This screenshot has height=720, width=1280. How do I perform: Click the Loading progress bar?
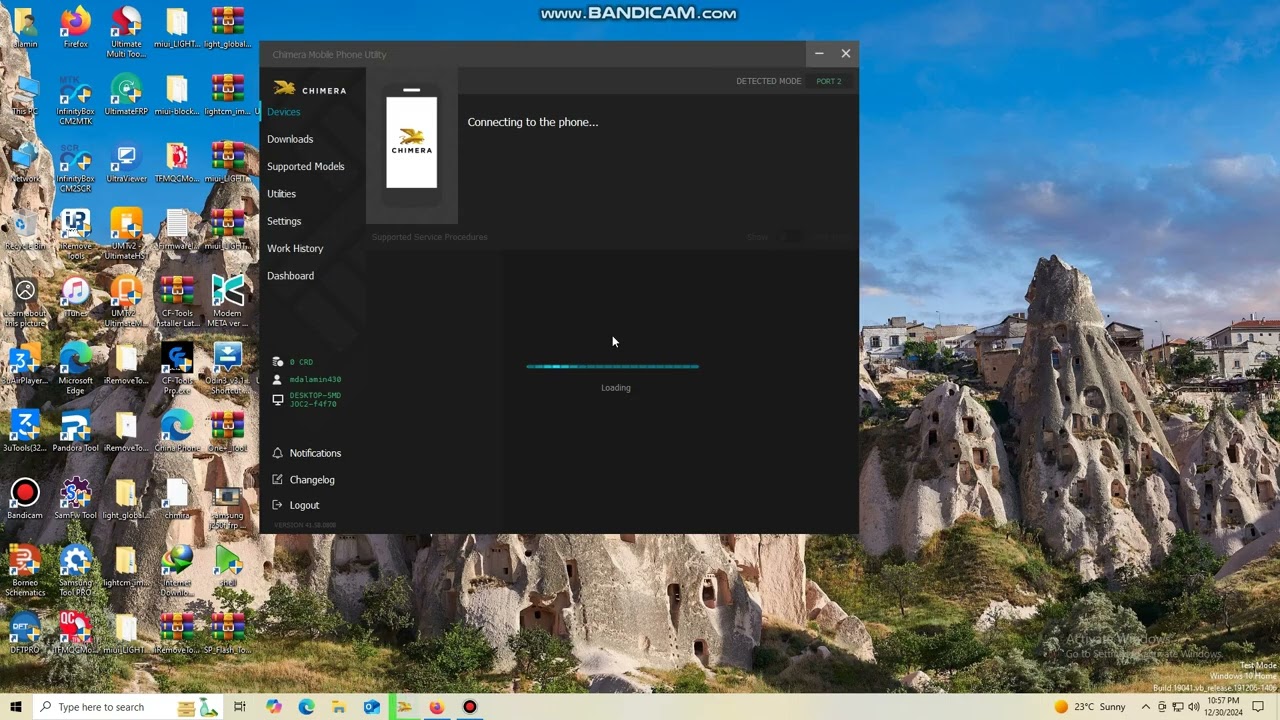click(613, 367)
